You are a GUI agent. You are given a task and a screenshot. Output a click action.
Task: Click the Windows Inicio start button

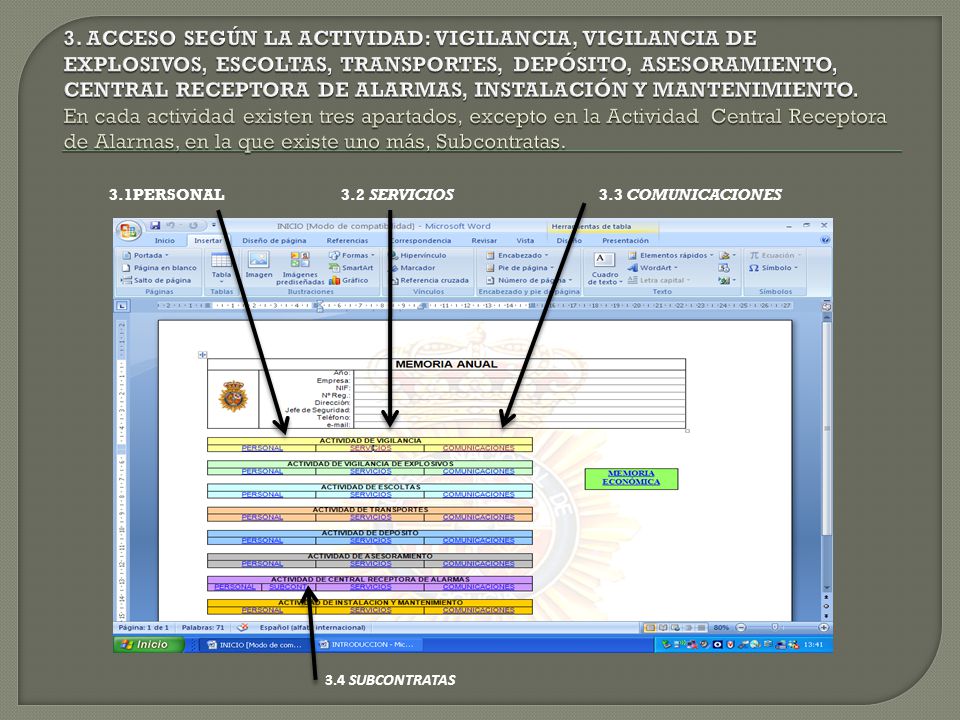(149, 644)
